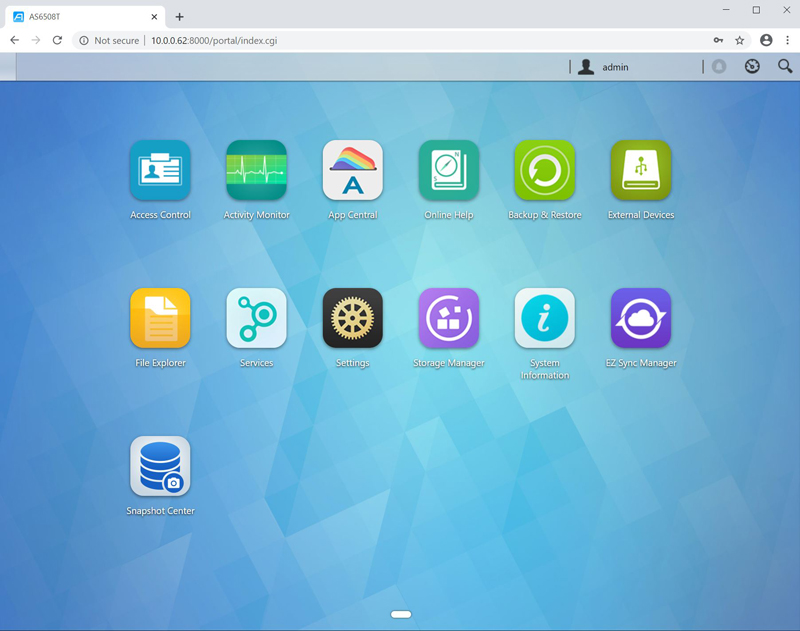Reload the portal page
The image size is (800, 631).
[57, 40]
